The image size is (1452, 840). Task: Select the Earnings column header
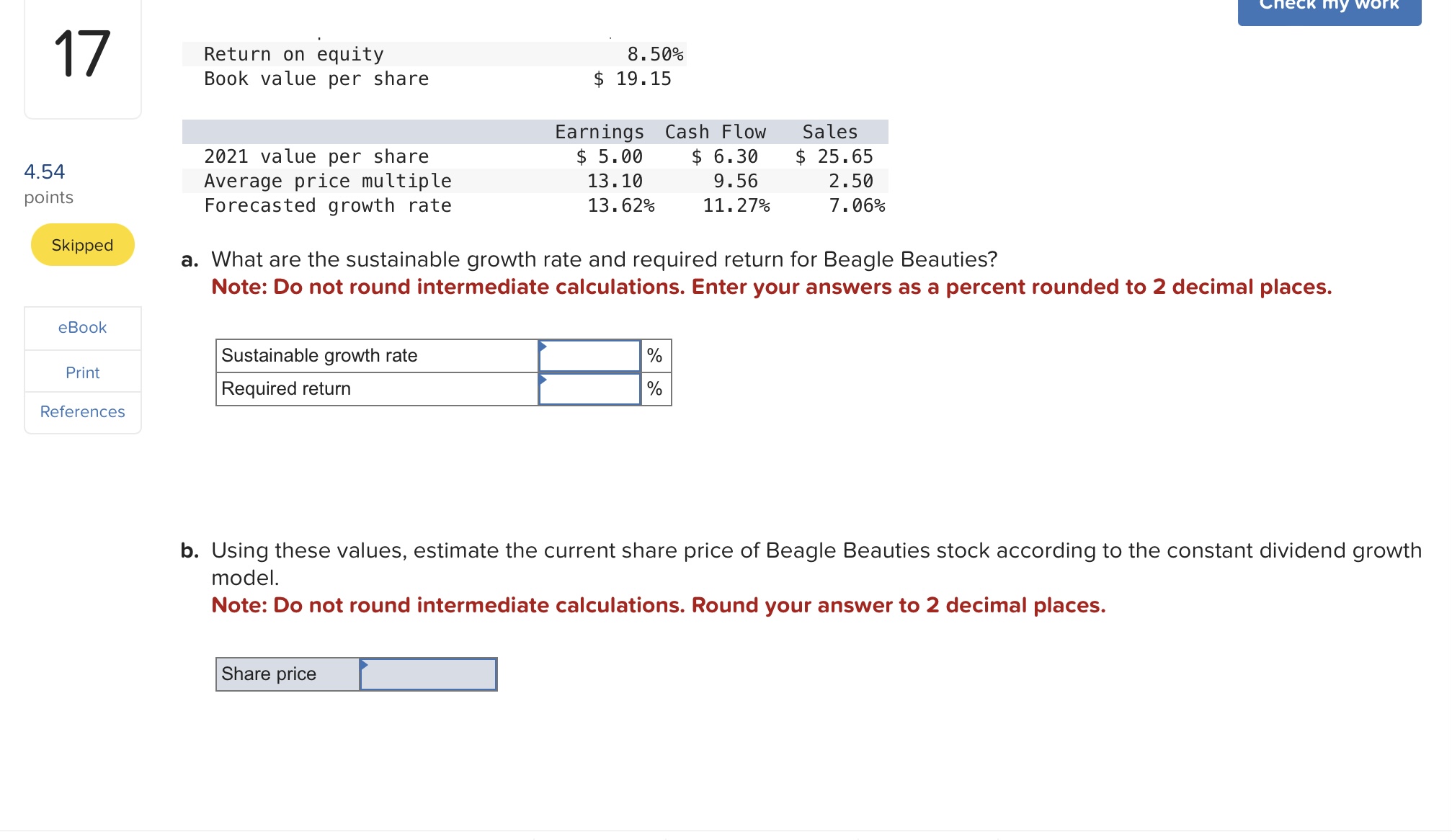point(599,131)
